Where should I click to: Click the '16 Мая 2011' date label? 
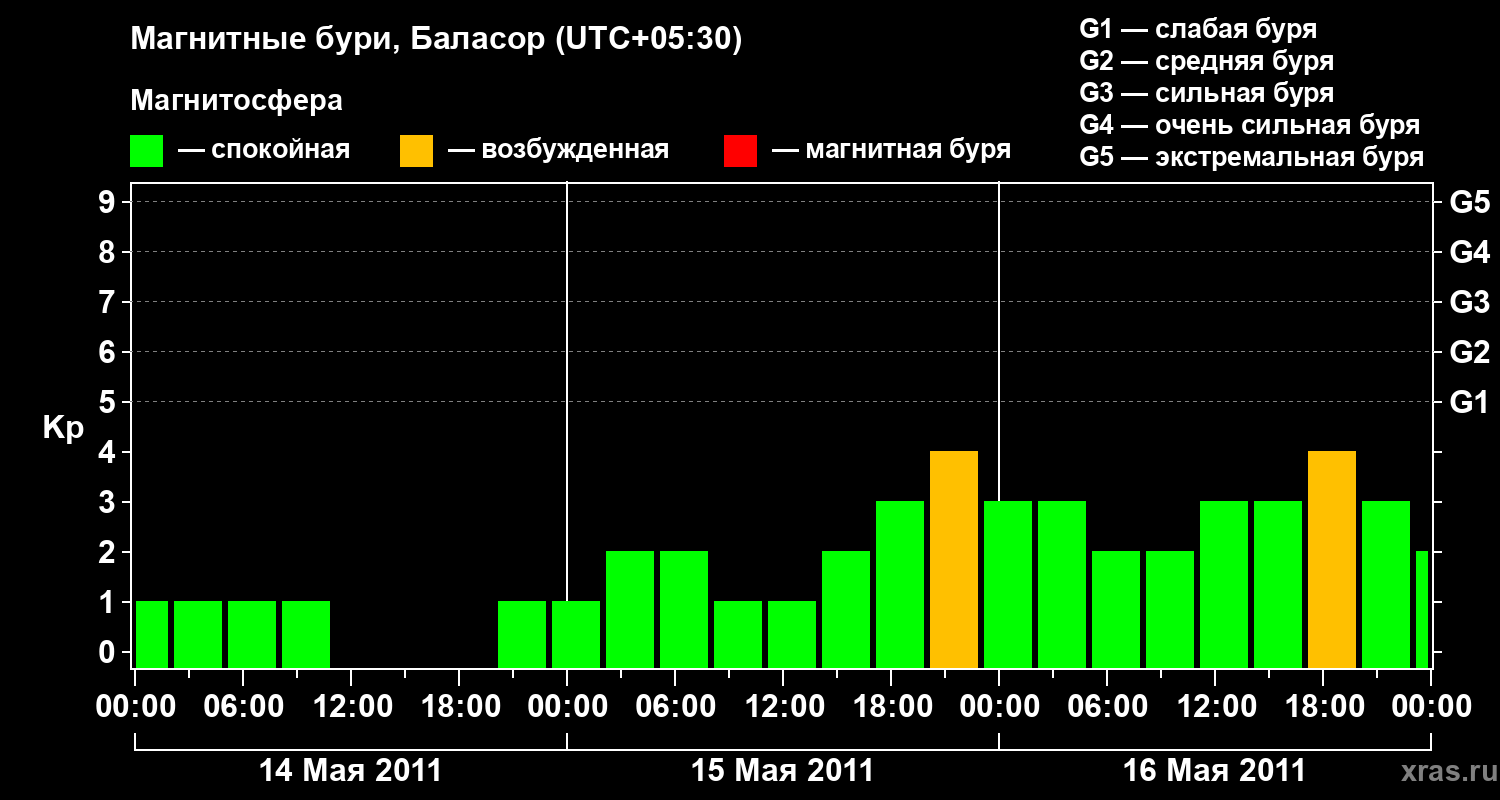click(x=1215, y=771)
